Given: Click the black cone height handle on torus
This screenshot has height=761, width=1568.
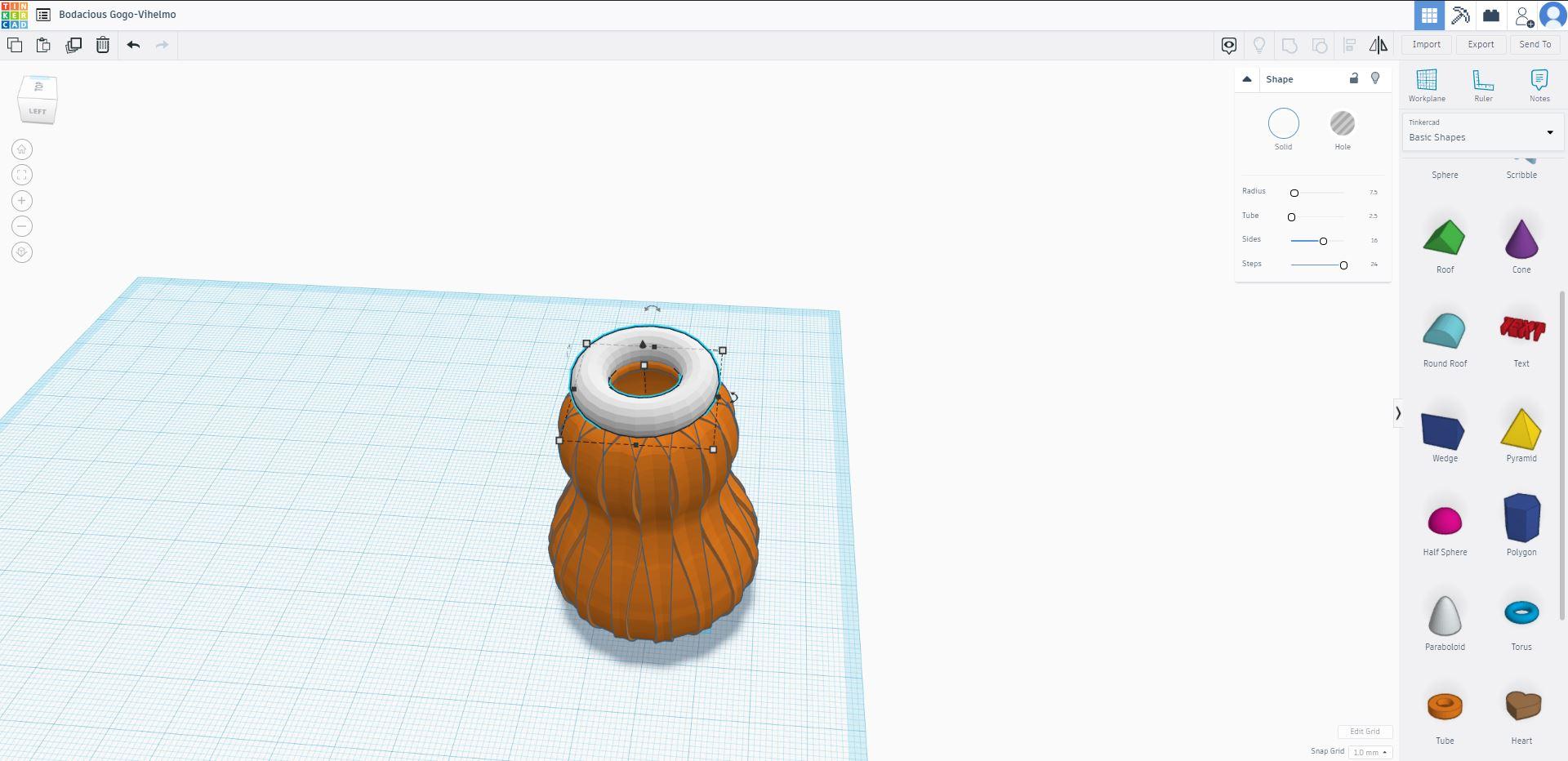Looking at the screenshot, I should tap(643, 345).
